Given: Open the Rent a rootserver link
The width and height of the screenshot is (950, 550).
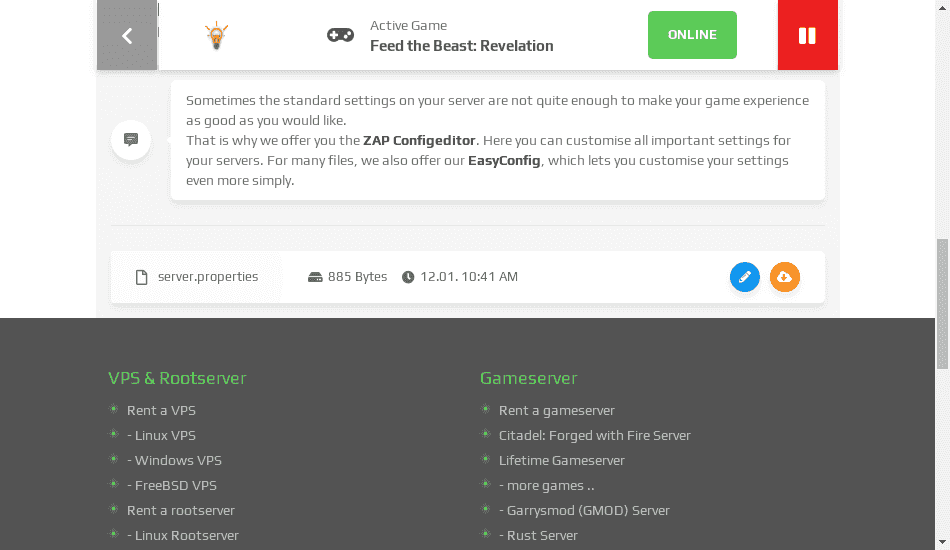Looking at the screenshot, I should (181, 510).
